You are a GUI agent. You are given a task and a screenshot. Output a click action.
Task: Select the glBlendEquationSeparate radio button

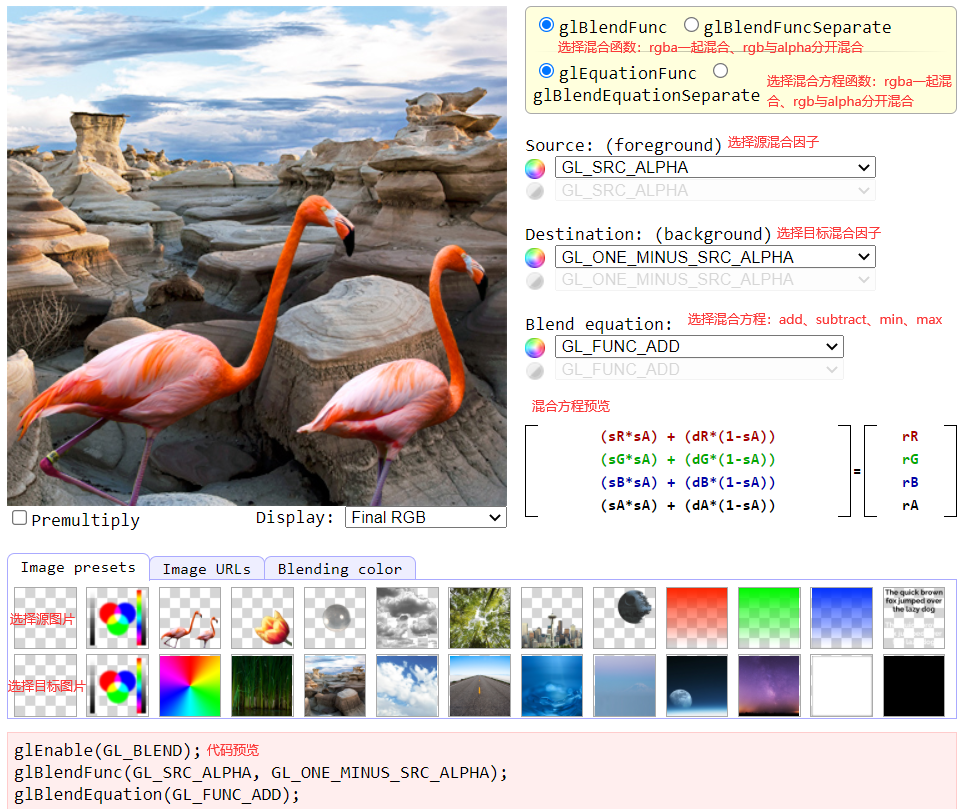coord(720,71)
